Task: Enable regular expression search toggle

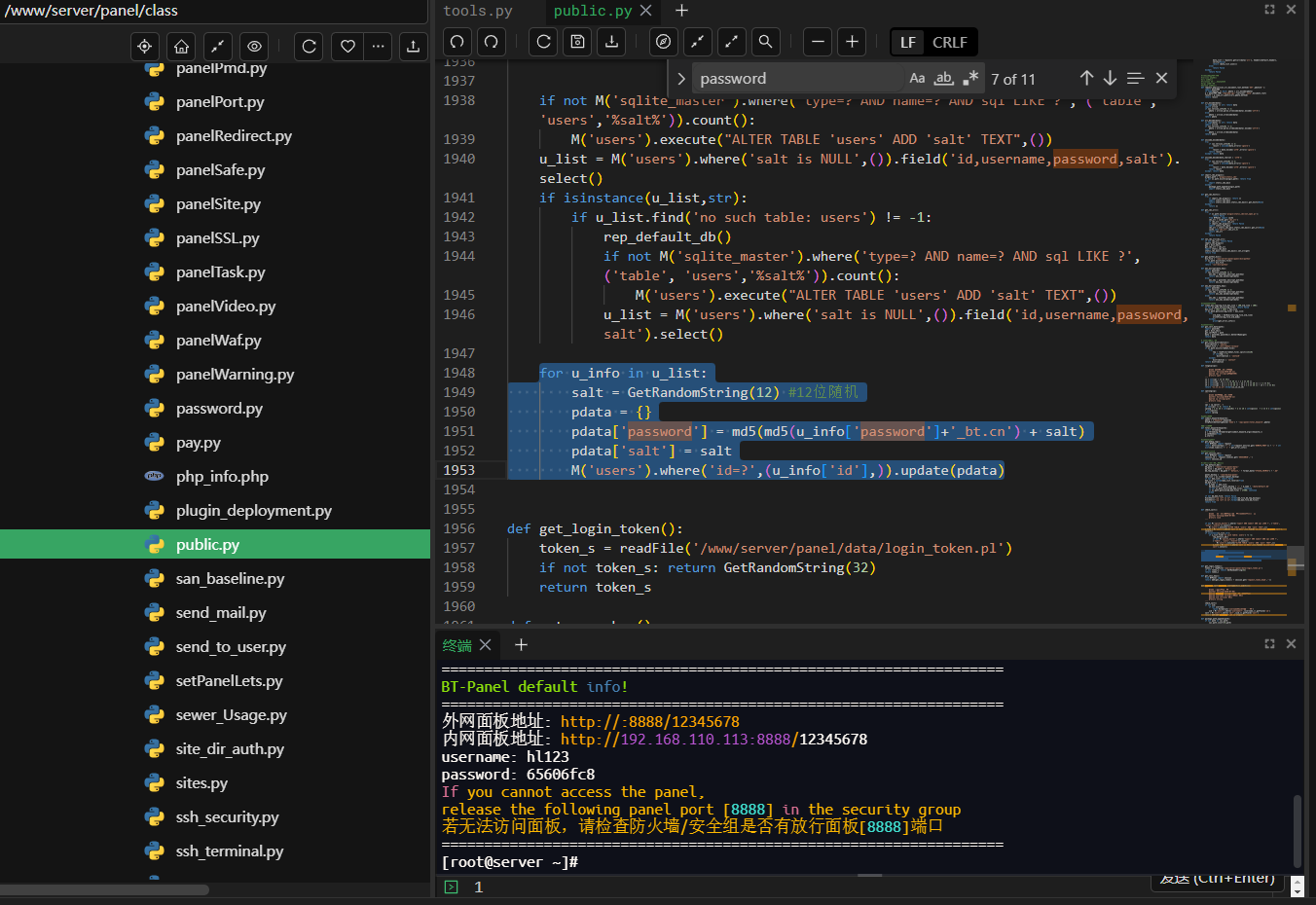Action: (970, 78)
